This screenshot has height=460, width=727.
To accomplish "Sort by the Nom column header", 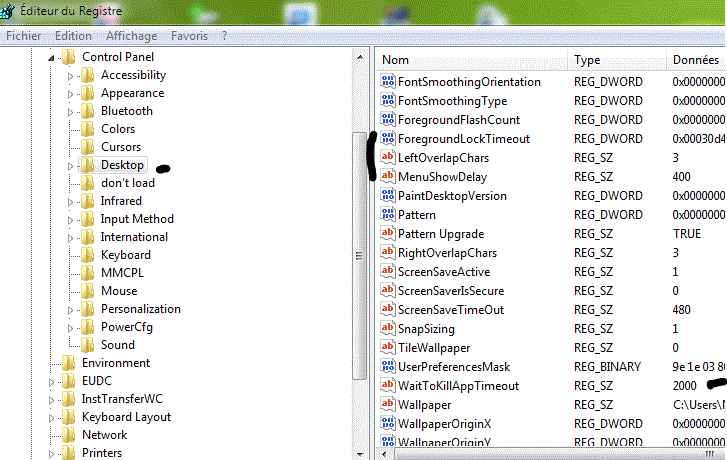I will point(472,60).
